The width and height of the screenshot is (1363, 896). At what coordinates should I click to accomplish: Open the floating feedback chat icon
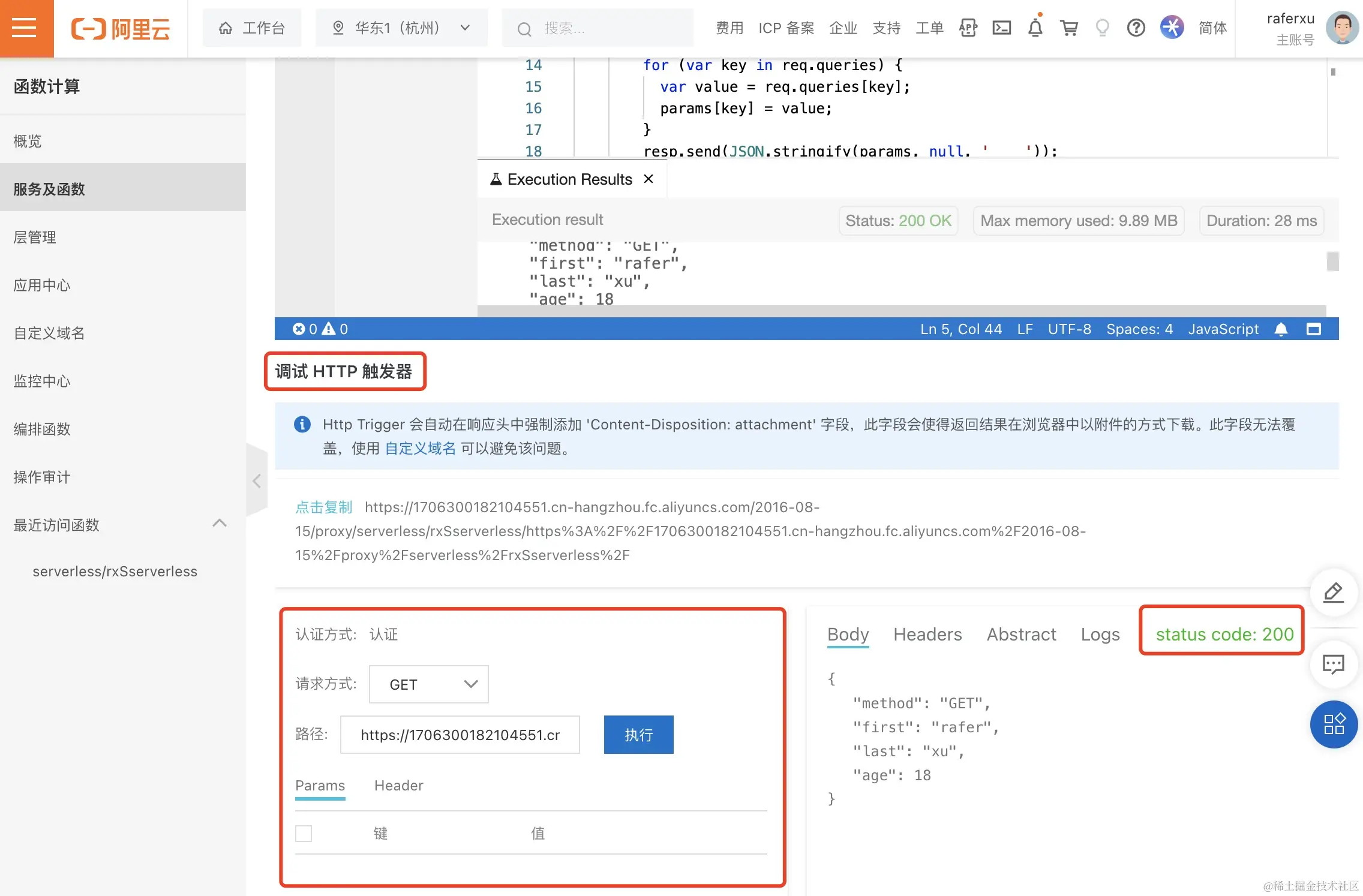click(x=1333, y=665)
